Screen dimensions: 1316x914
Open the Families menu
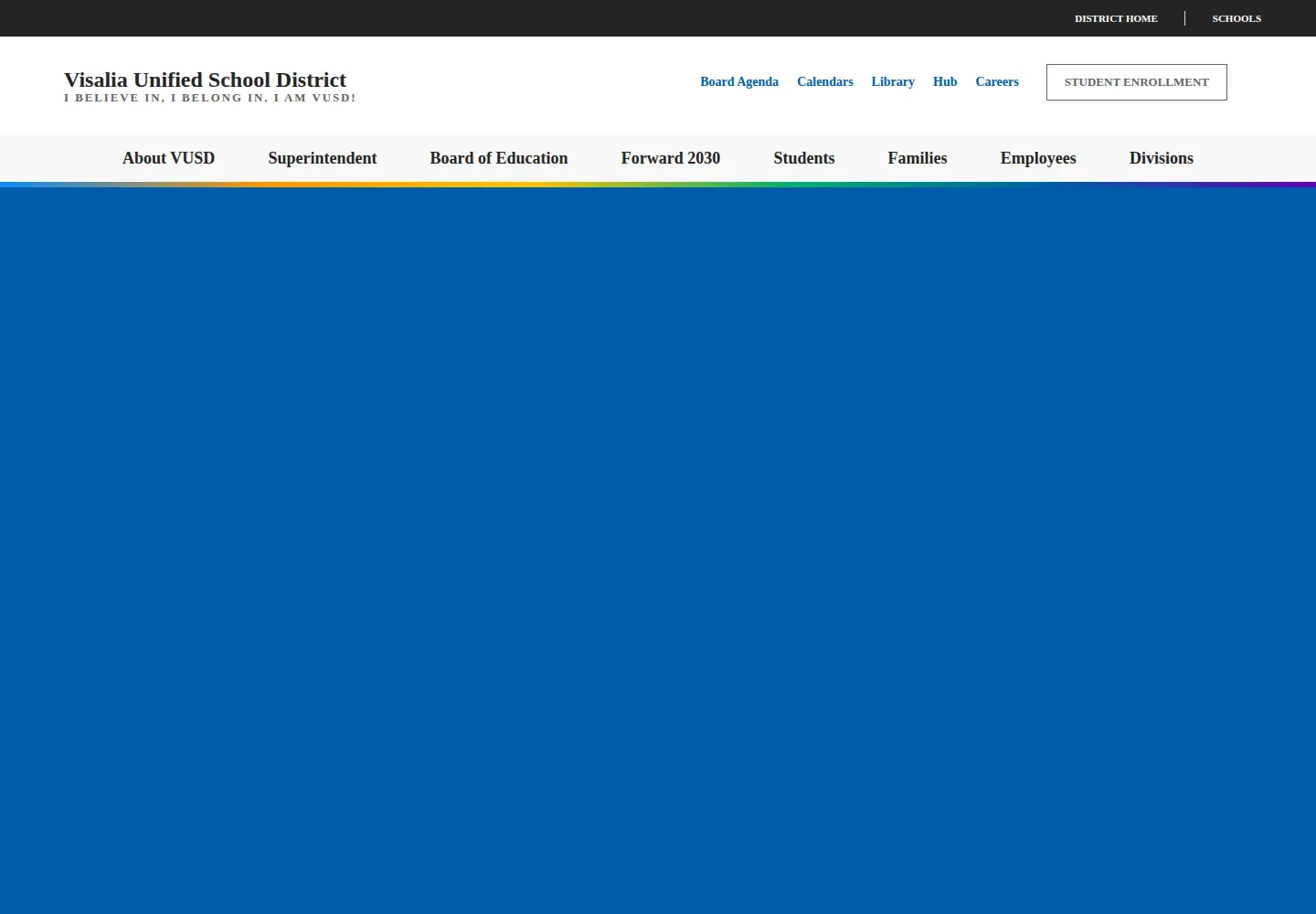point(918,158)
